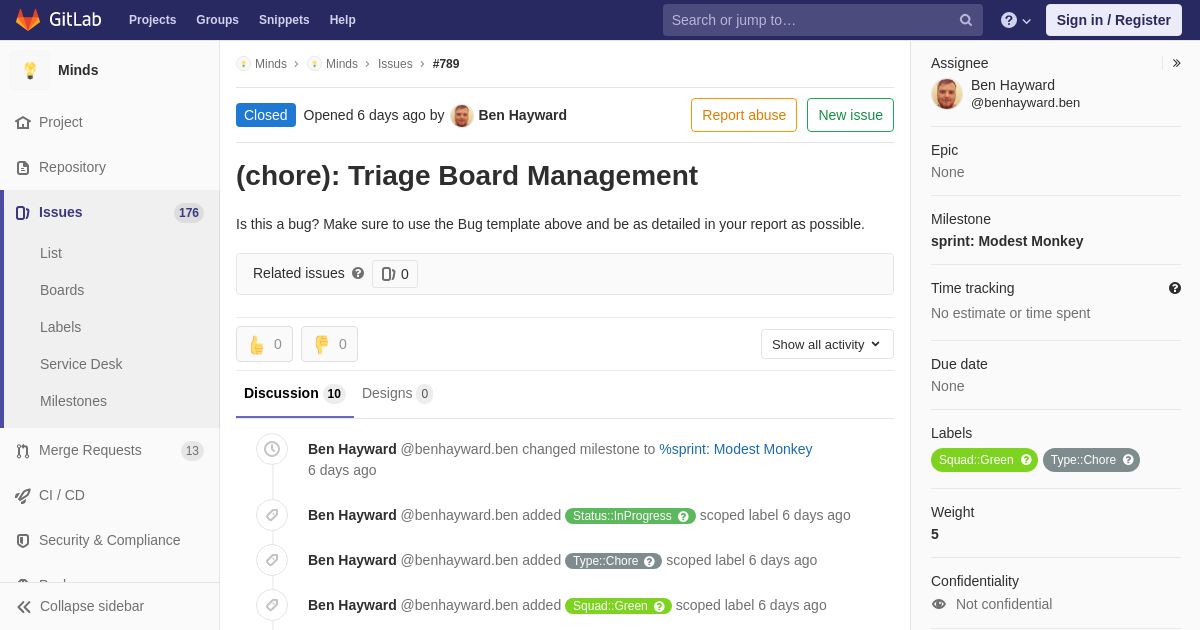This screenshot has height=630, width=1200.
Task: Click the thumbs up reaction button
Action: click(264, 344)
